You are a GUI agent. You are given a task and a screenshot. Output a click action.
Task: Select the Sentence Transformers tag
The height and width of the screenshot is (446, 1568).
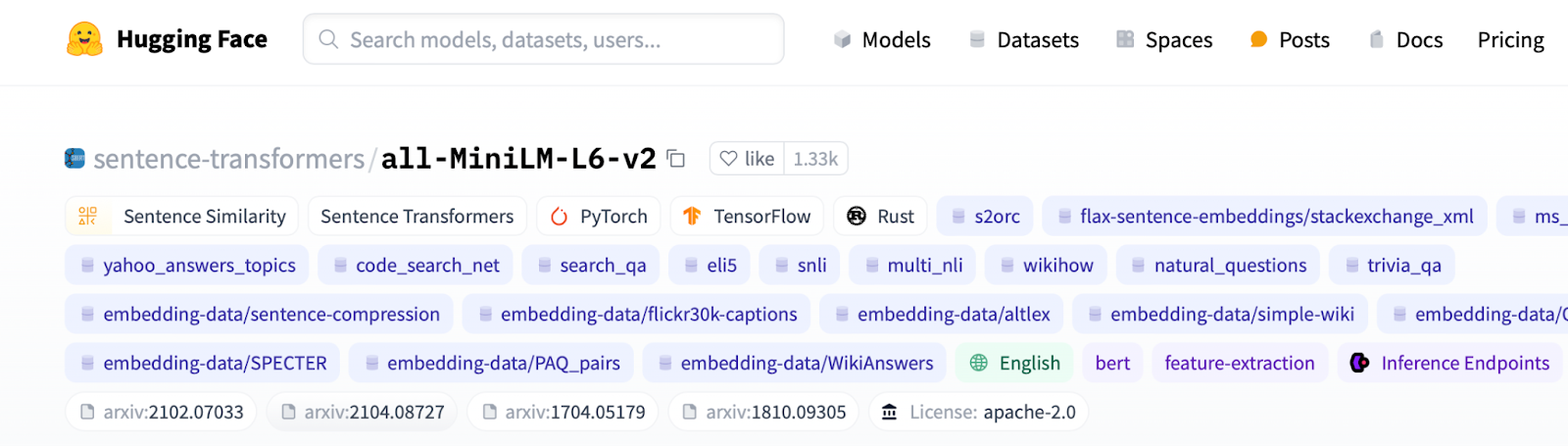pyautogui.click(x=417, y=217)
